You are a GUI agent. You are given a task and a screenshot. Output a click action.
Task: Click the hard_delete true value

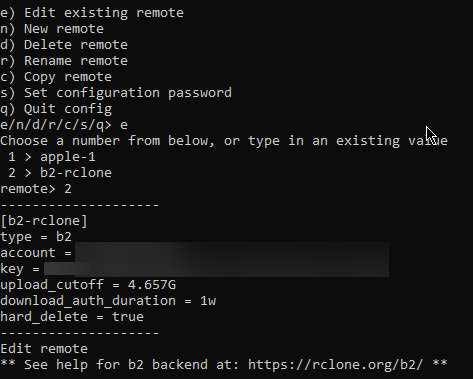pos(128,317)
